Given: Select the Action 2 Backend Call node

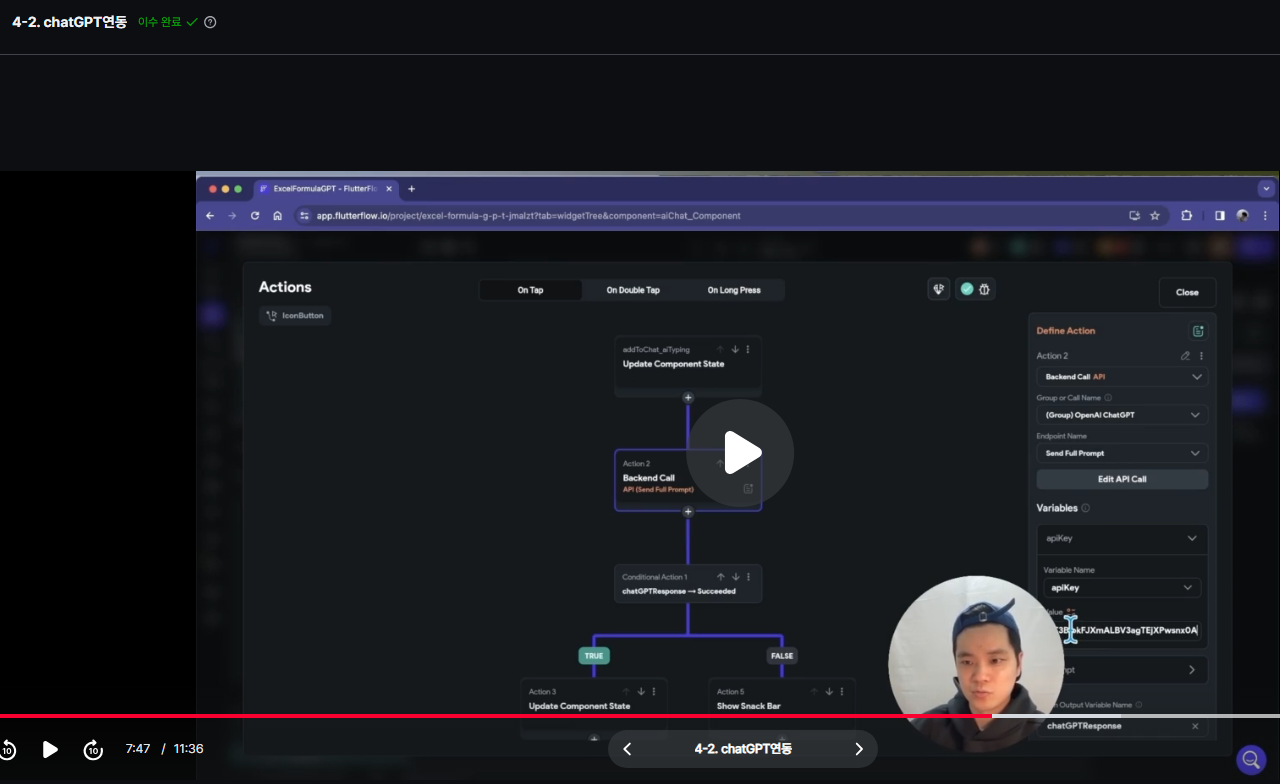Looking at the screenshot, I should click(688, 480).
